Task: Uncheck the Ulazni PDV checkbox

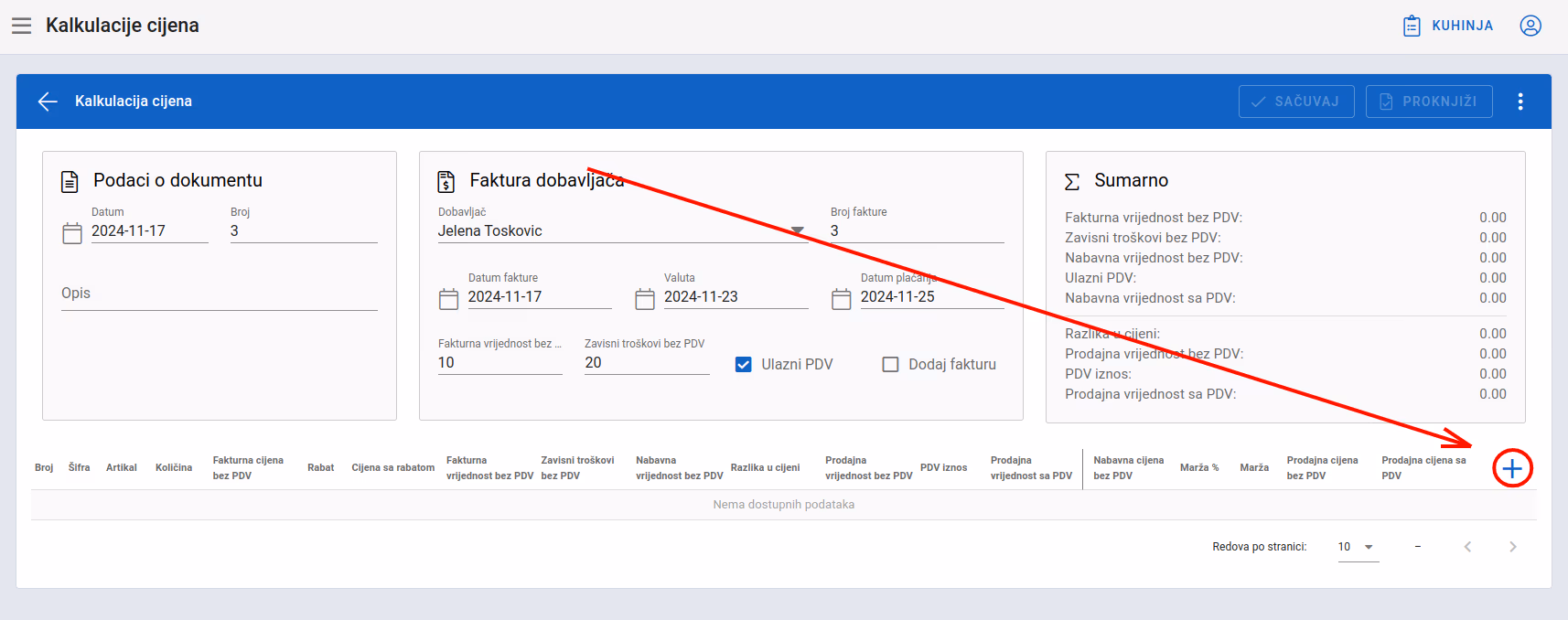Action: click(x=744, y=364)
